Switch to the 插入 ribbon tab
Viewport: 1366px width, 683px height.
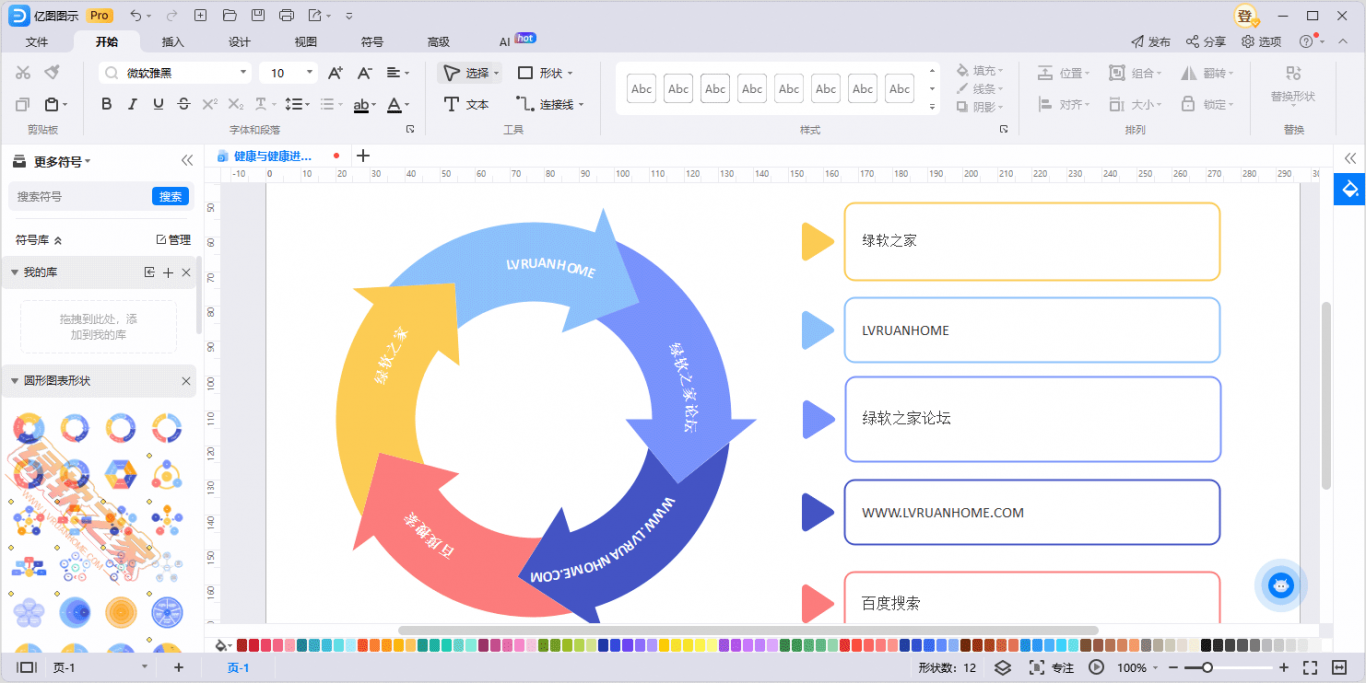click(x=173, y=42)
